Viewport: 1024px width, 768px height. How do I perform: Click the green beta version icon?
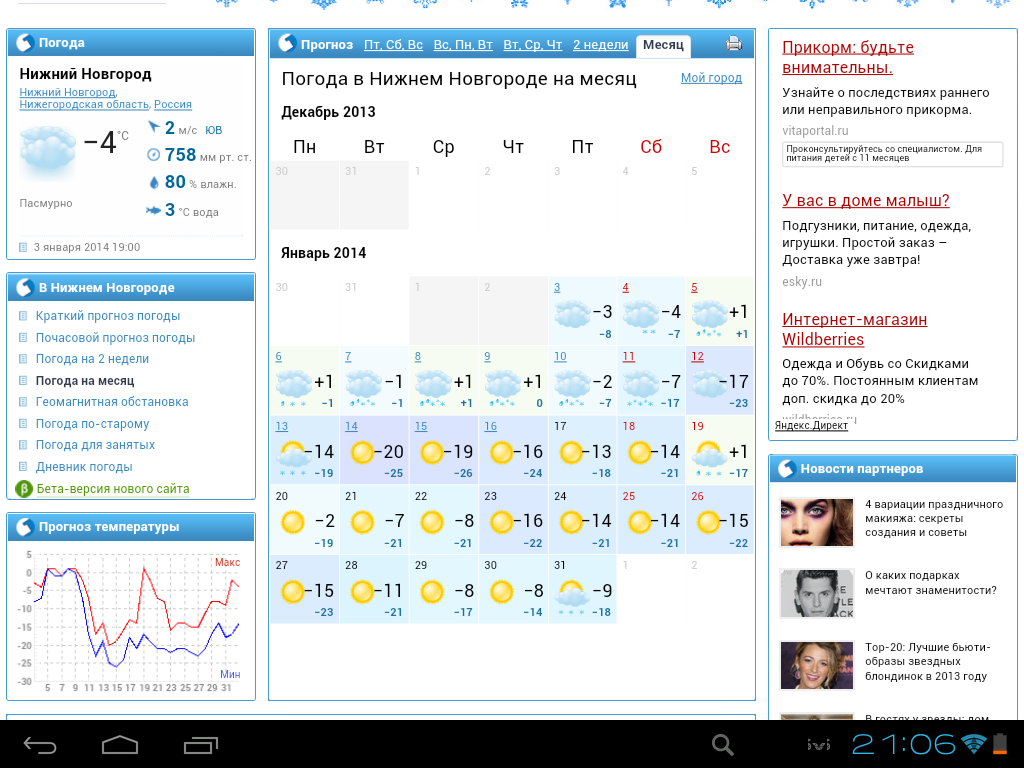(x=24, y=489)
